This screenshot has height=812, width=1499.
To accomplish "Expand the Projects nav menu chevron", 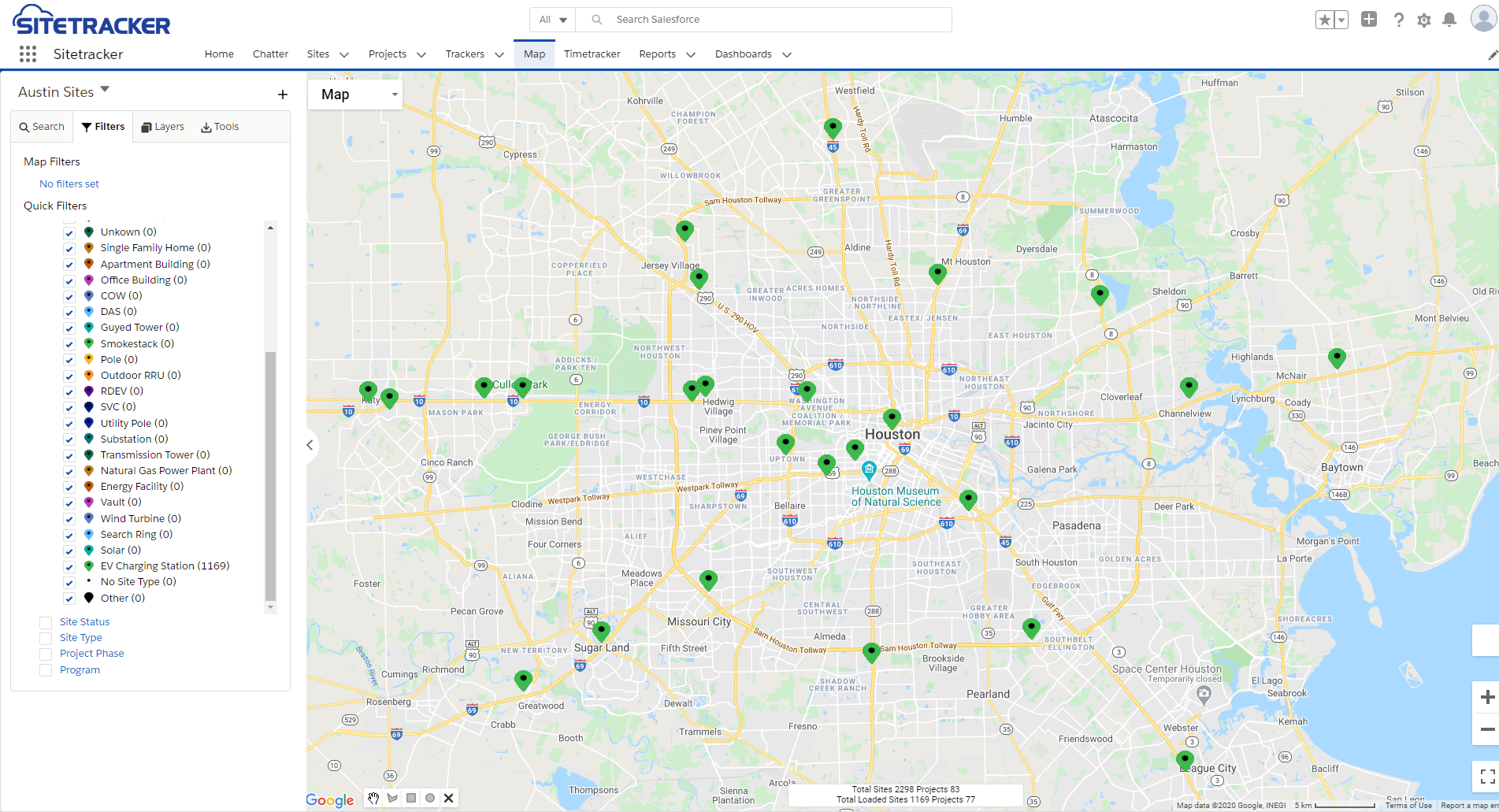I will click(x=421, y=54).
